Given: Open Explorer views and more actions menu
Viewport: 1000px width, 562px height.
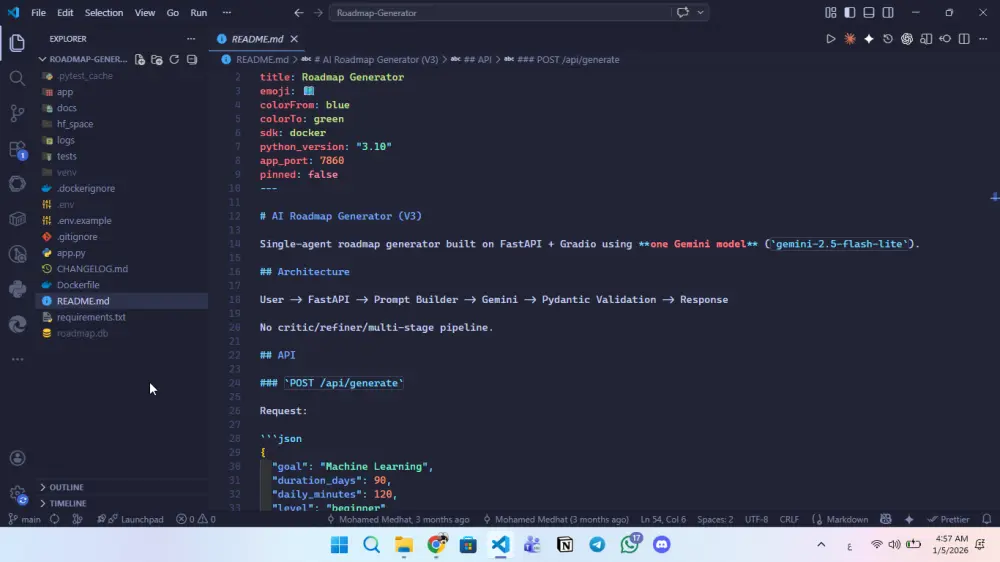Looking at the screenshot, I should click(191, 39).
